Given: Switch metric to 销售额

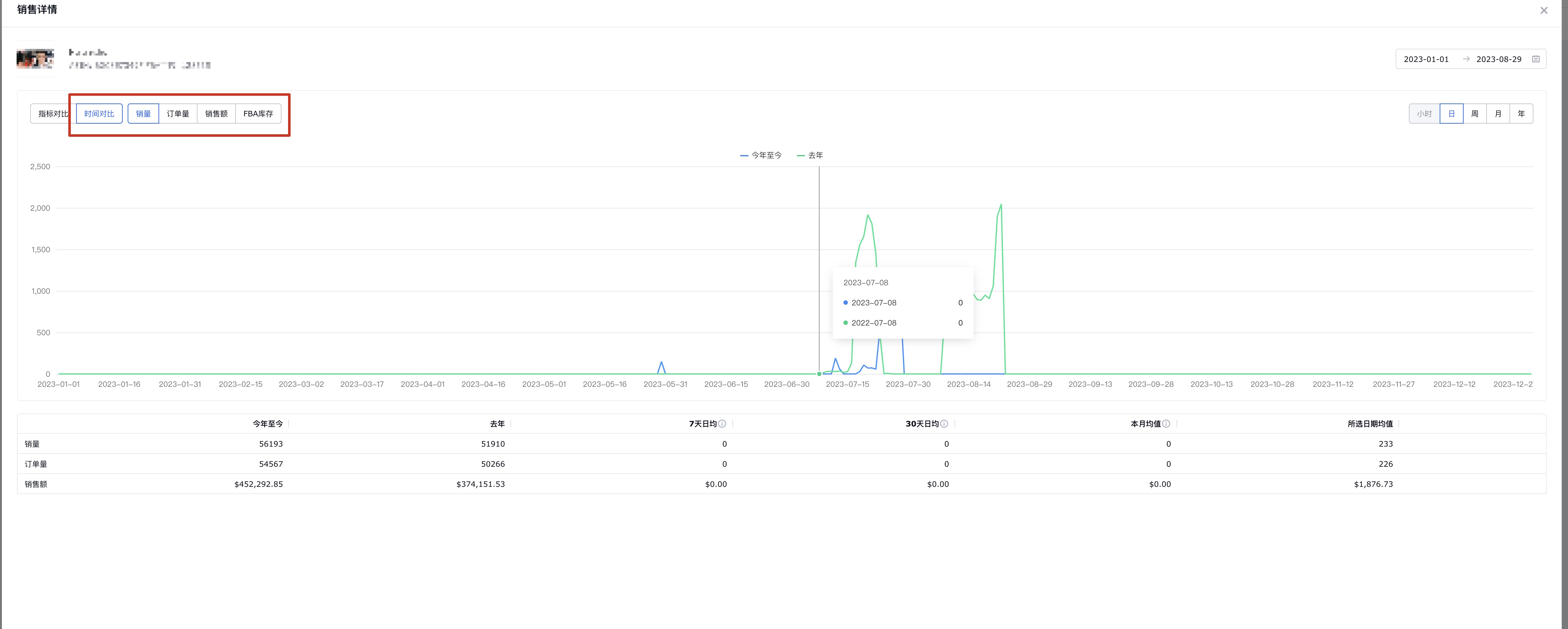Looking at the screenshot, I should (x=216, y=114).
